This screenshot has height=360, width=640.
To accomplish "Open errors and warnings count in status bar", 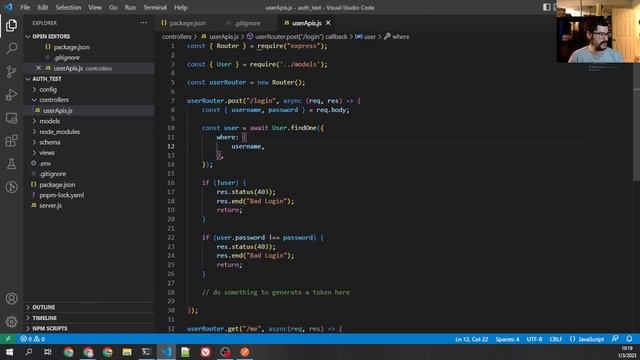I will [32, 339].
